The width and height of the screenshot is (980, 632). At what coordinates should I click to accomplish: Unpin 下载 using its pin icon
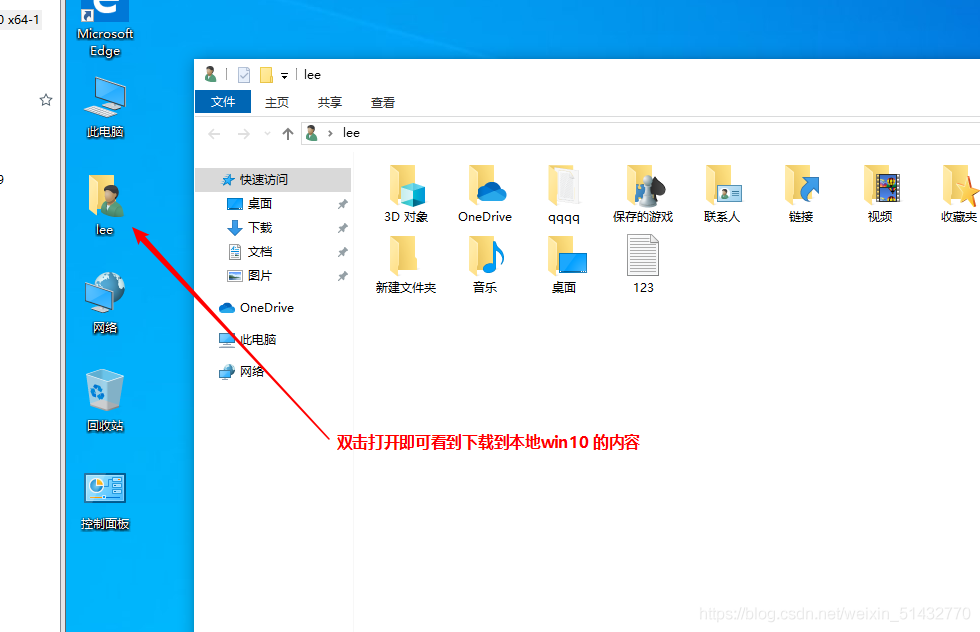click(x=342, y=228)
